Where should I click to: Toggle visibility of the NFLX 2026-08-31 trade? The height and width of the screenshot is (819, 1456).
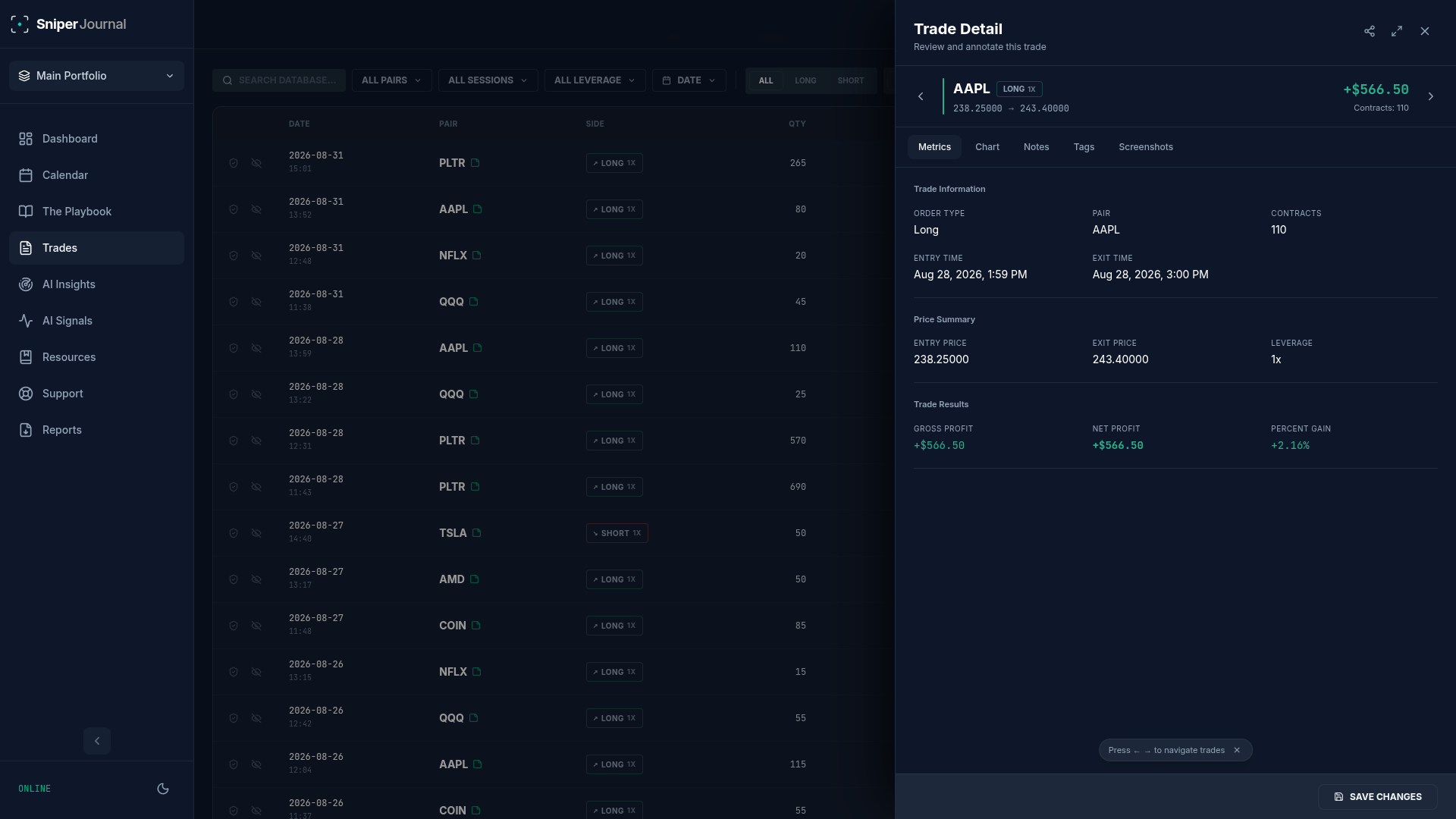click(256, 256)
